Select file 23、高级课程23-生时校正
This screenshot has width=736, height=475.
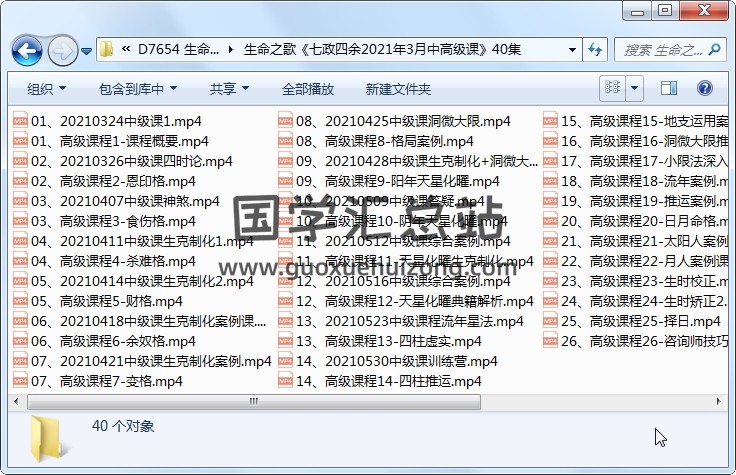click(x=636, y=281)
